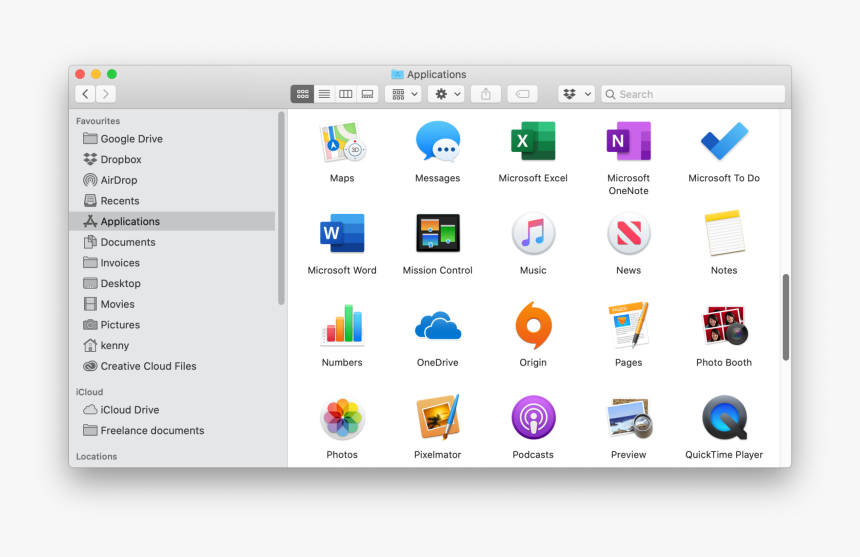
Task: Select the OneDrive app icon
Action: point(438,326)
